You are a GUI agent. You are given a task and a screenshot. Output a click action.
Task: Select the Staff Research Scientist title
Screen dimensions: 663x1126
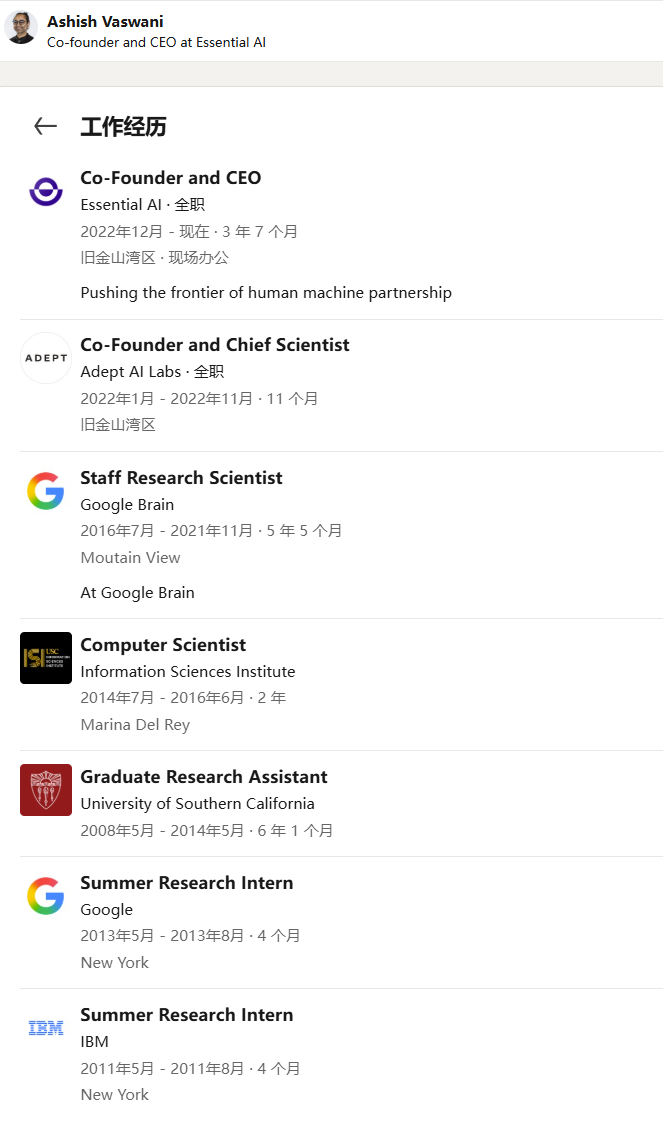click(x=181, y=478)
